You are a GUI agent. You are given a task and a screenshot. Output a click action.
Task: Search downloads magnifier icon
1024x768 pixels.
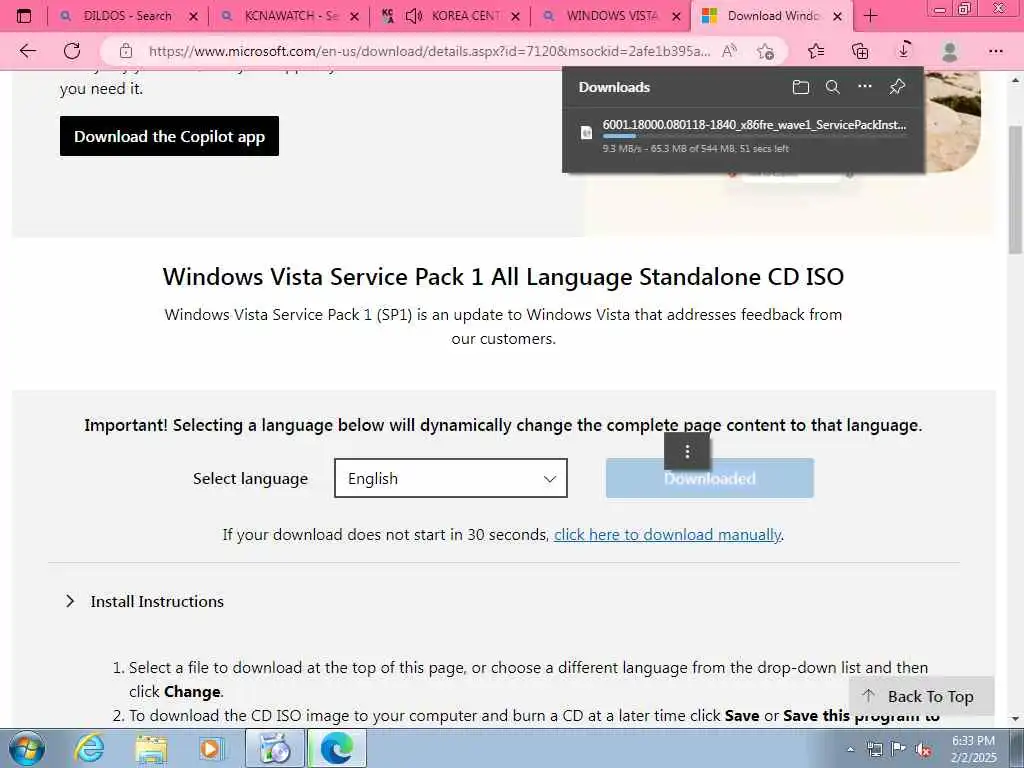[833, 87]
